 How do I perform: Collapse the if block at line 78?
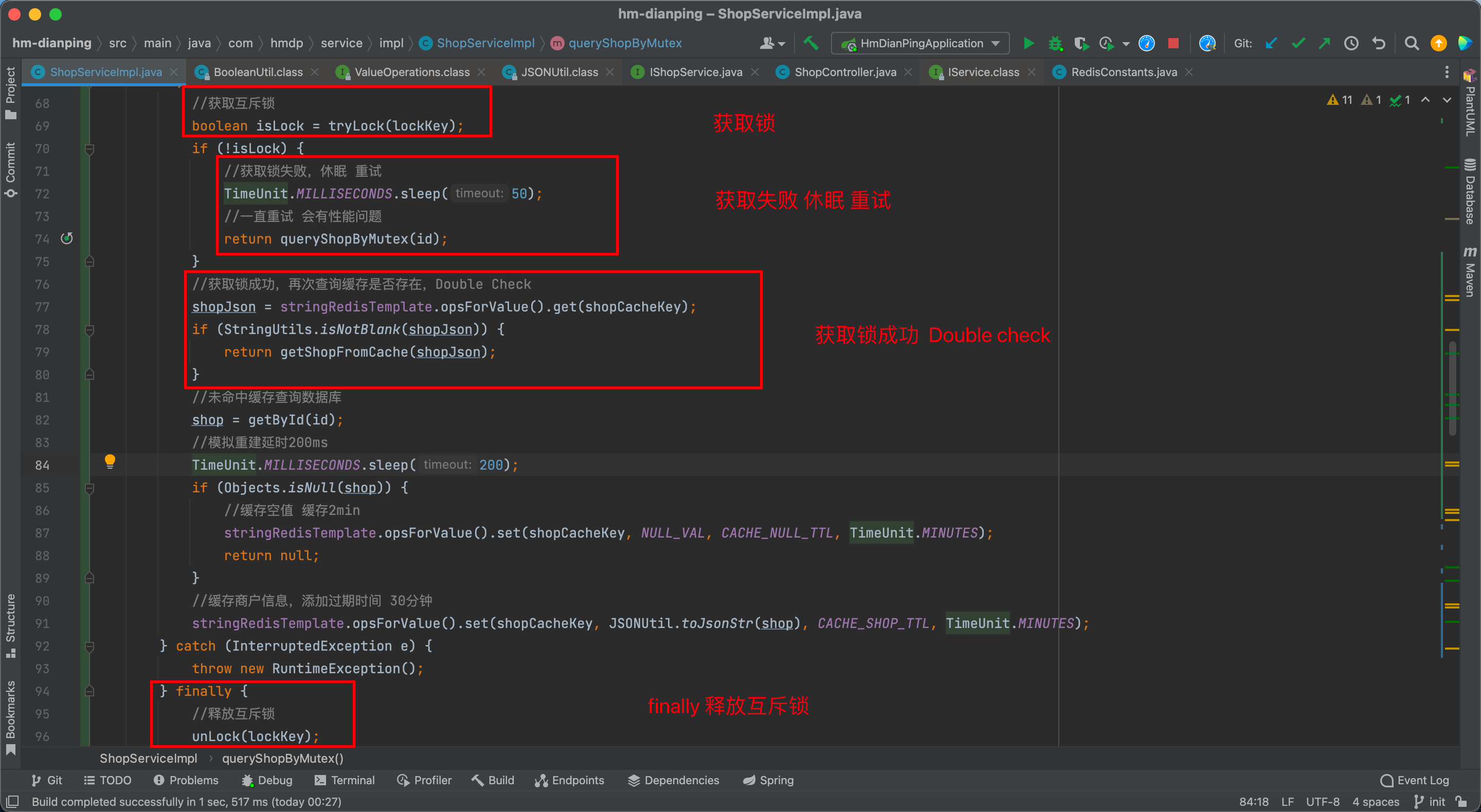(89, 330)
